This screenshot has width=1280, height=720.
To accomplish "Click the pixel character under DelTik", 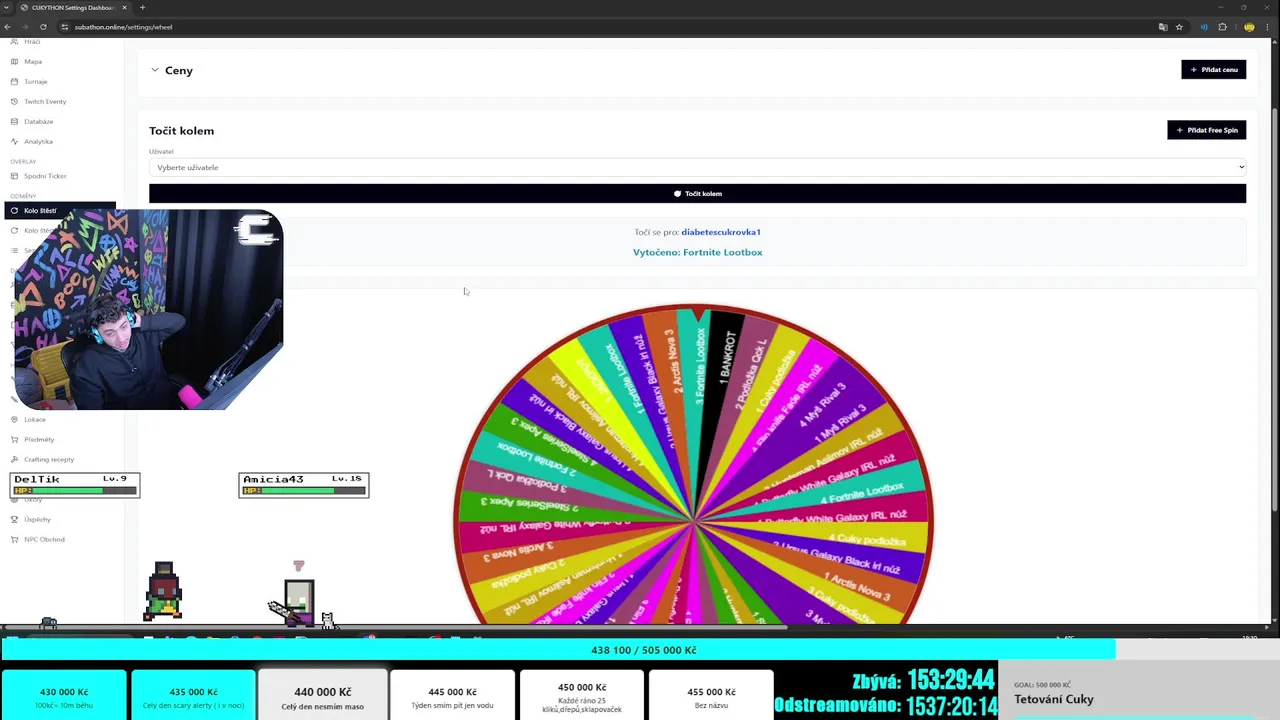I will [x=163, y=591].
